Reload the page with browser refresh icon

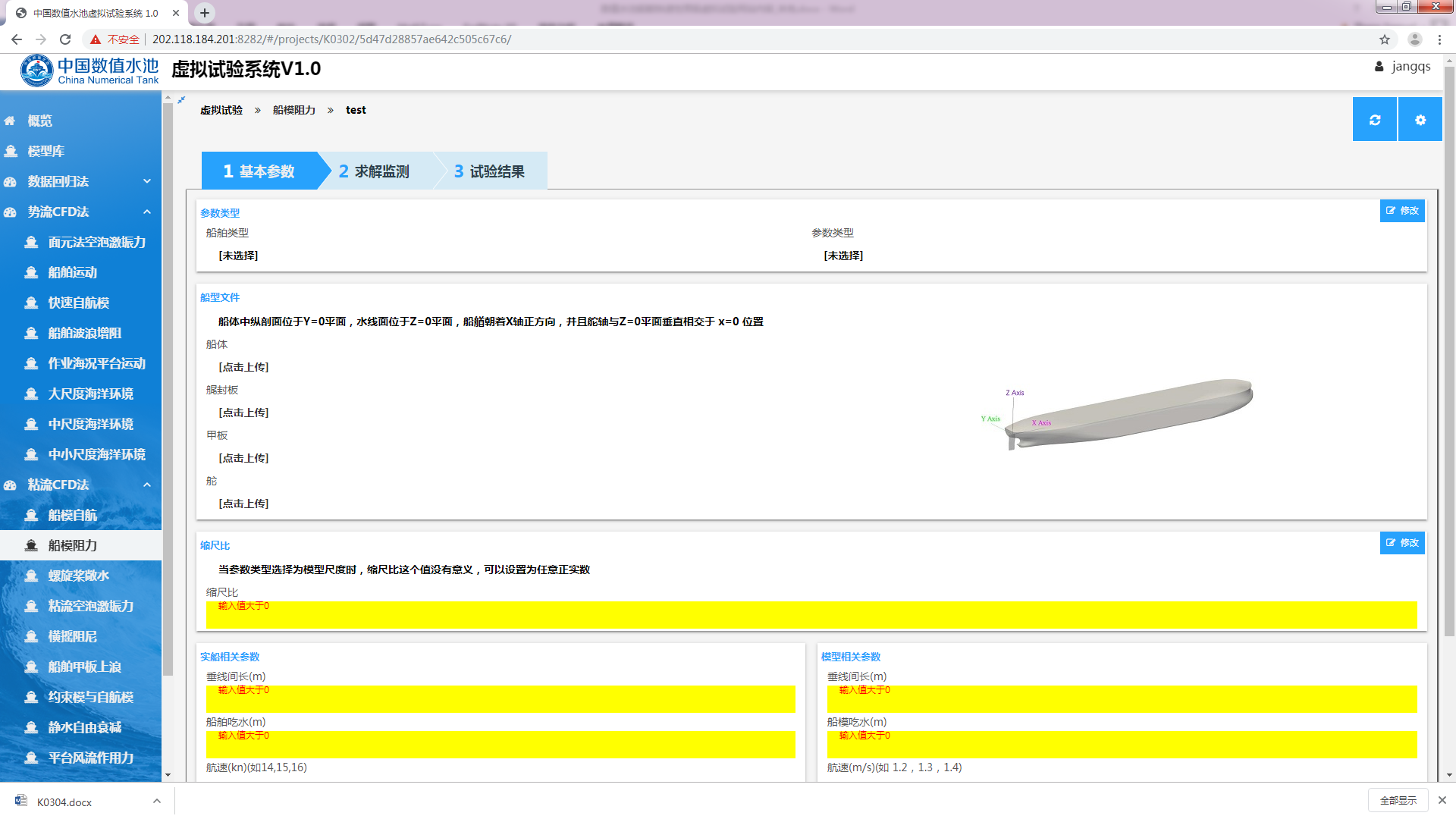65,39
